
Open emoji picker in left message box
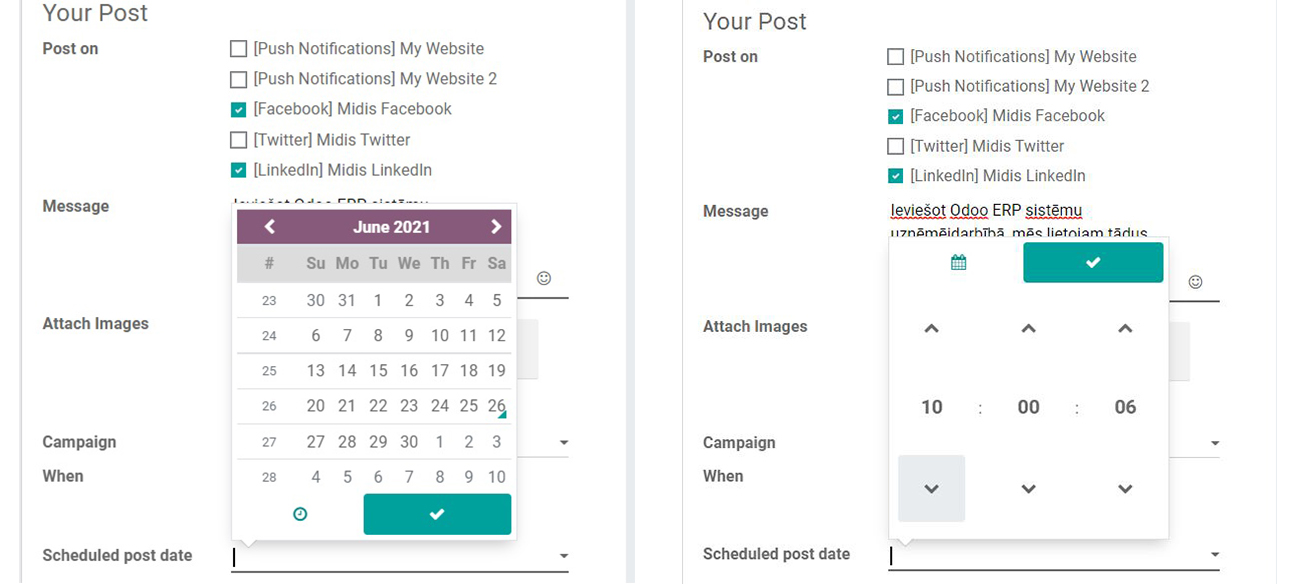point(544,278)
